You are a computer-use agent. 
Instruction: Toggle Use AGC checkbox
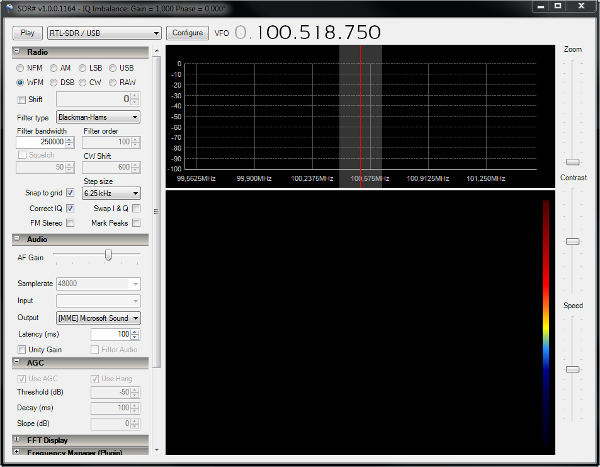click(x=21, y=379)
